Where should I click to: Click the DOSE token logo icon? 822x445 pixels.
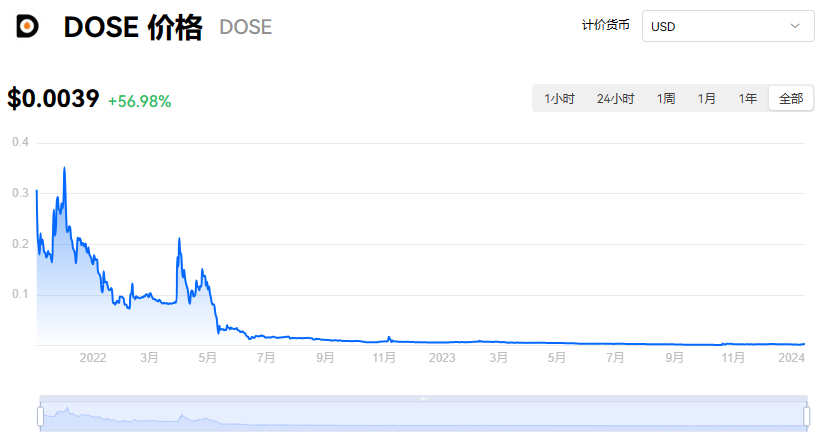click(x=28, y=27)
